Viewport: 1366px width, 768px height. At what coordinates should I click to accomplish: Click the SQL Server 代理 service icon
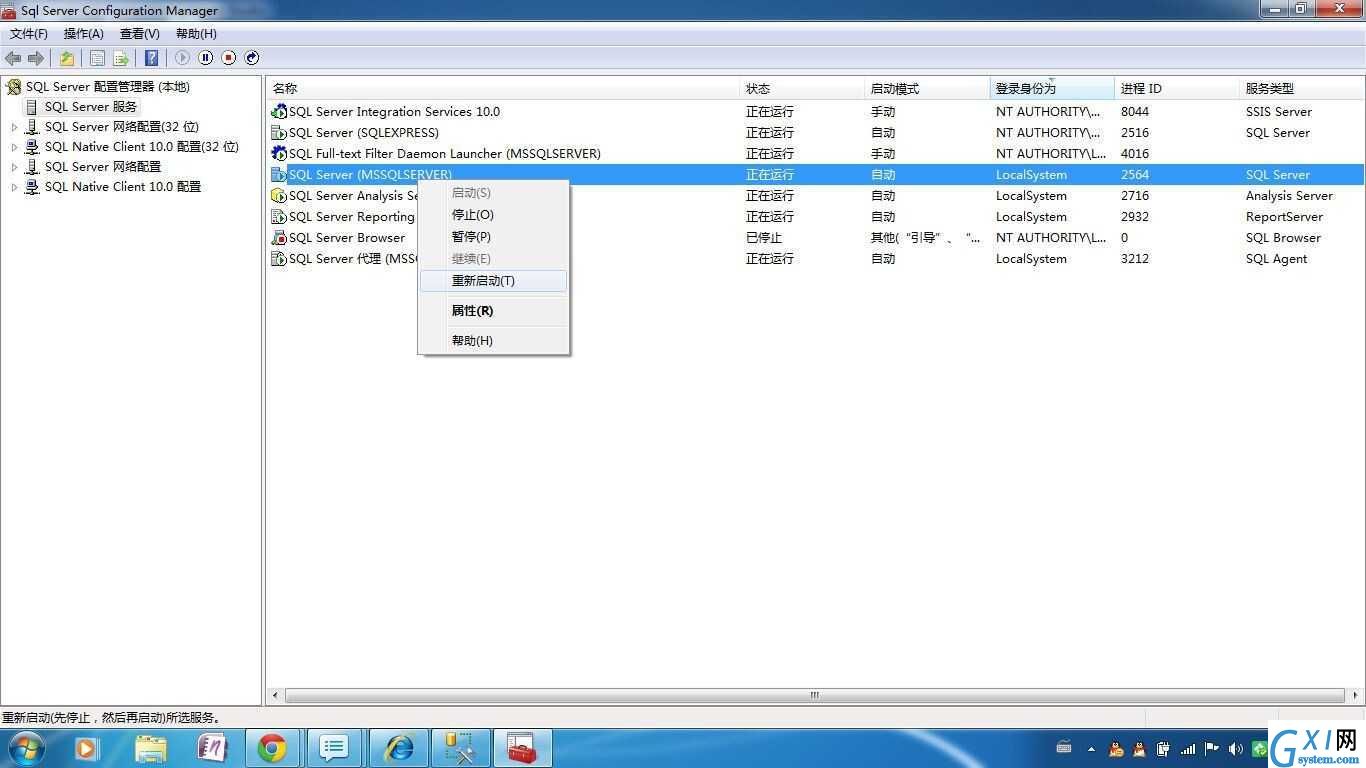point(279,259)
